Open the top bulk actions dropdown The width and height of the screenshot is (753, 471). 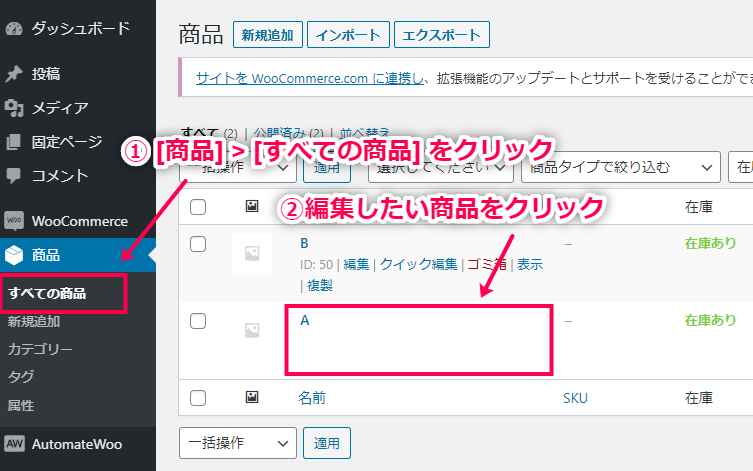(x=238, y=167)
